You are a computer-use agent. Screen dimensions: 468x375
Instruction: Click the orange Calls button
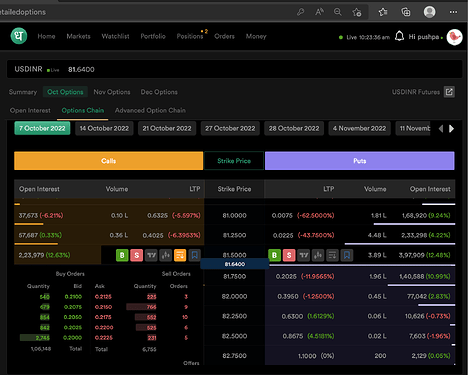point(109,161)
